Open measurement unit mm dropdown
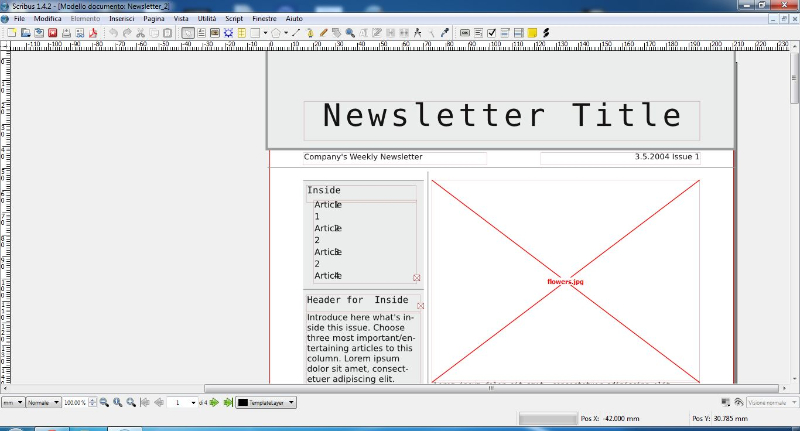Image resolution: width=800 pixels, height=431 pixels. [13, 402]
